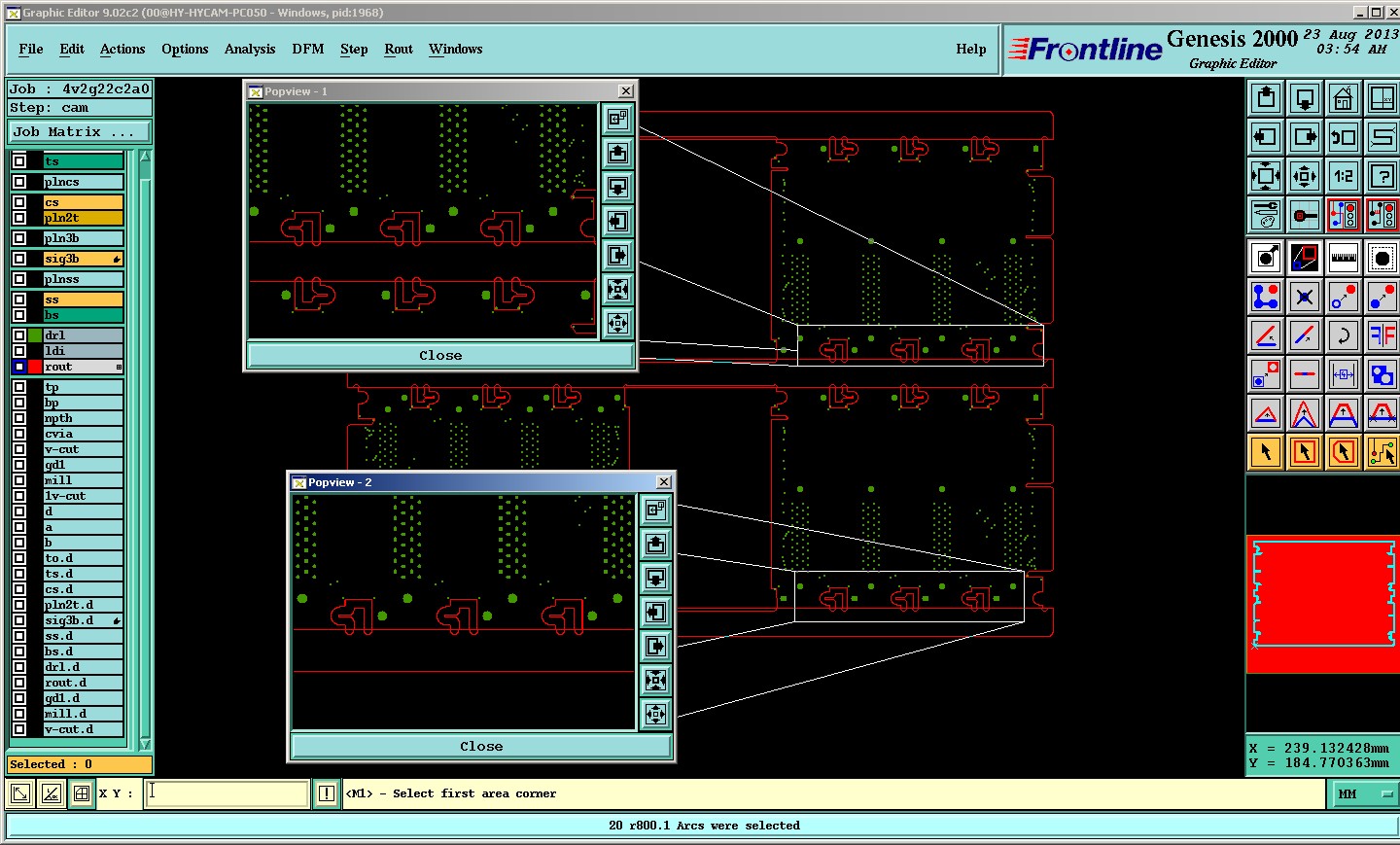Click the curved arrow rotate tool icon

[x=1344, y=335]
